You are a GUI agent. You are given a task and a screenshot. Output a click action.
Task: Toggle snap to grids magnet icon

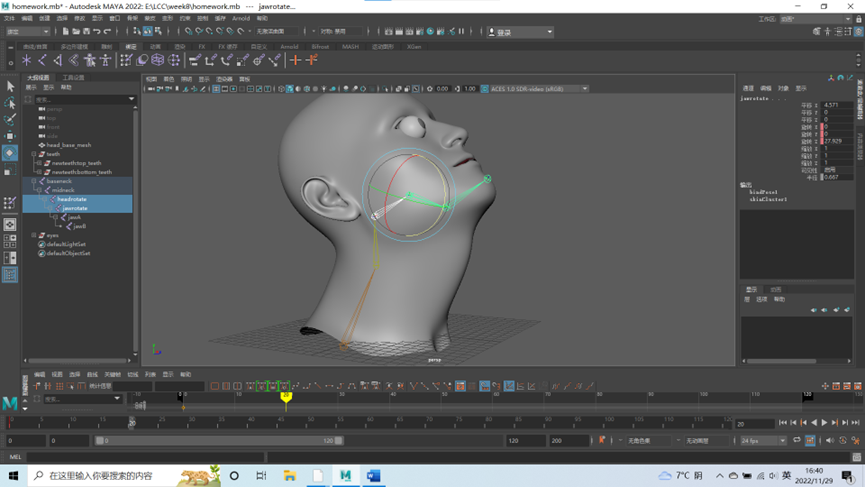click(x=189, y=31)
